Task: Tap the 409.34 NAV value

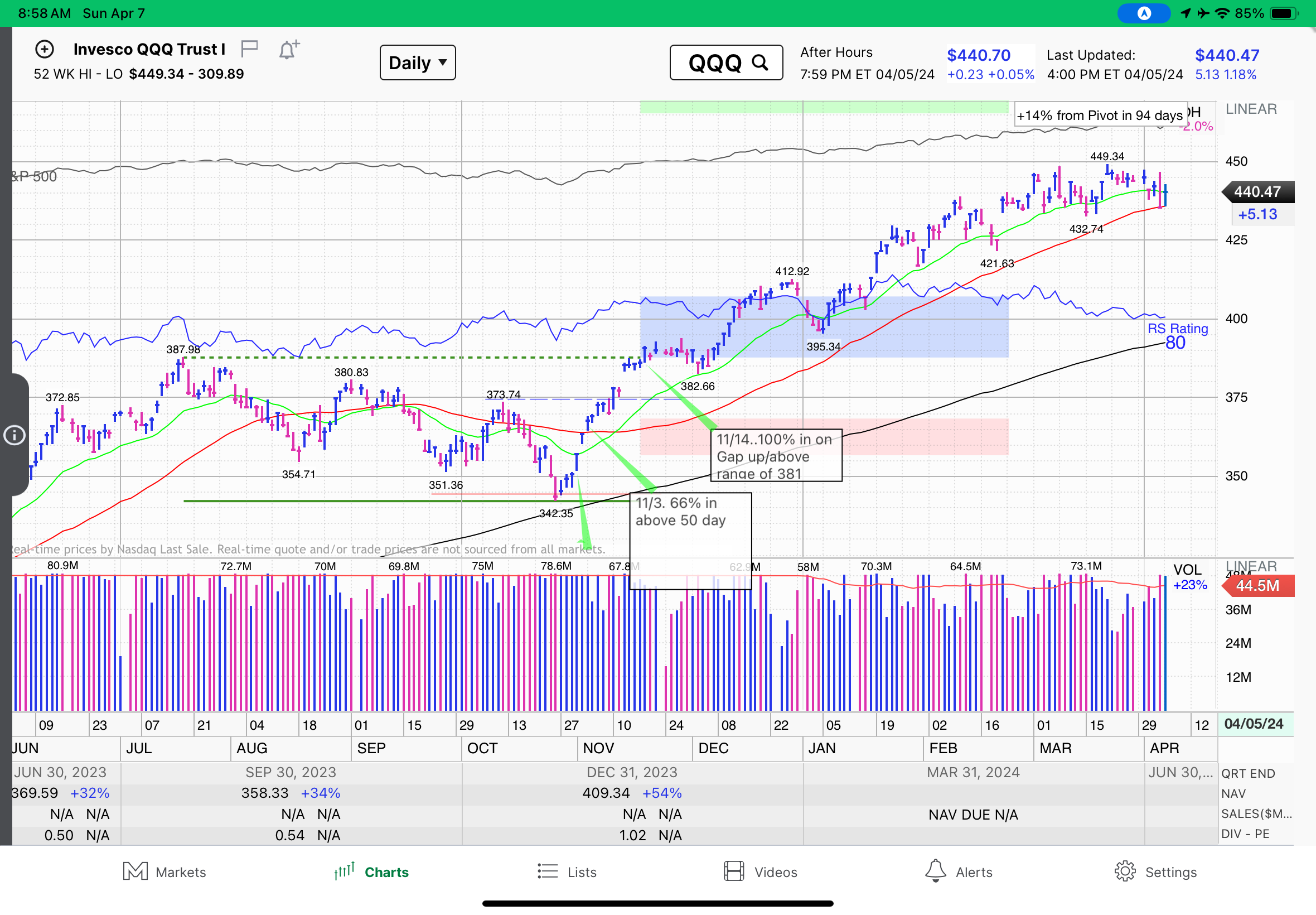Action: point(606,793)
